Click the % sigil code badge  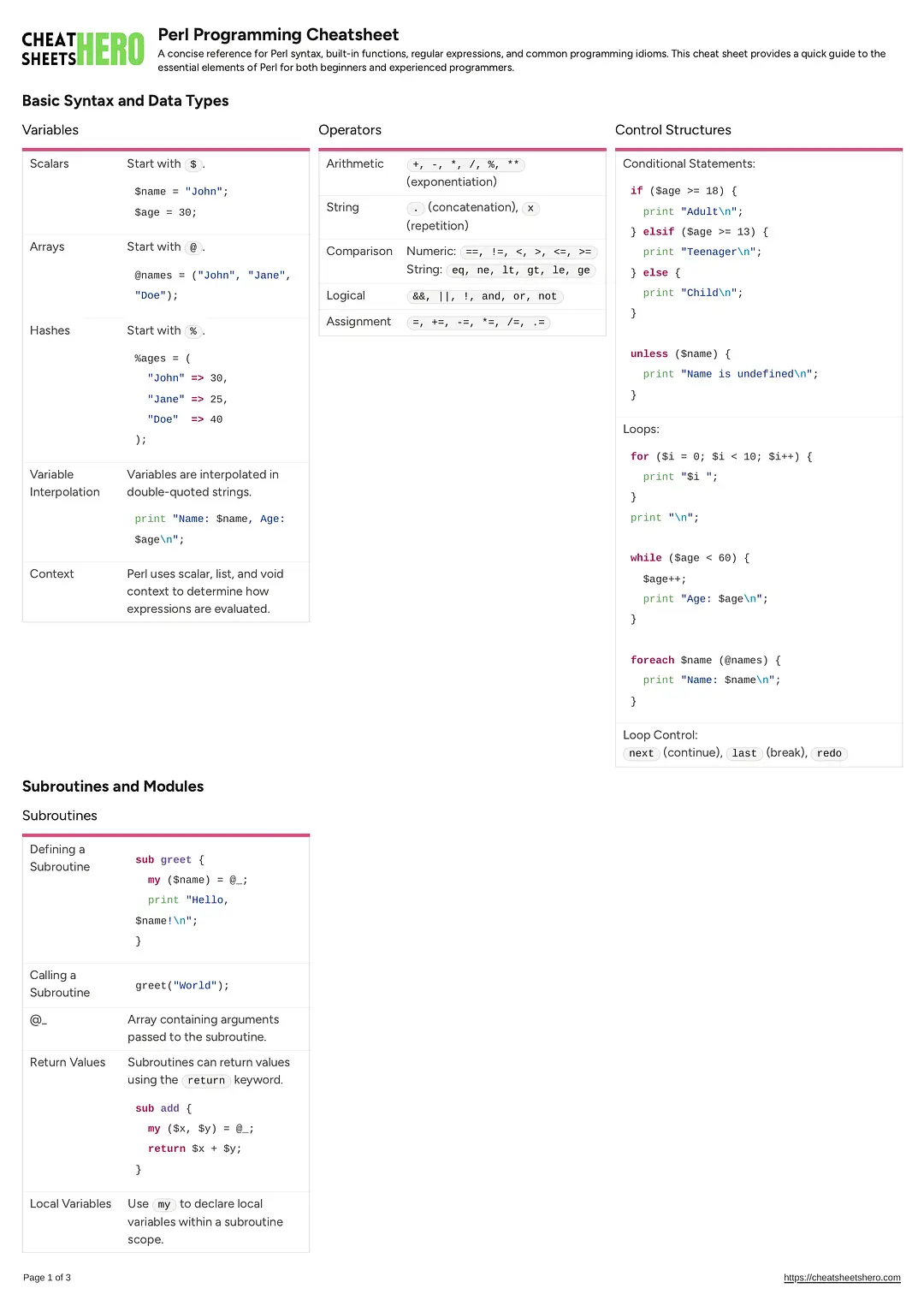coord(193,331)
